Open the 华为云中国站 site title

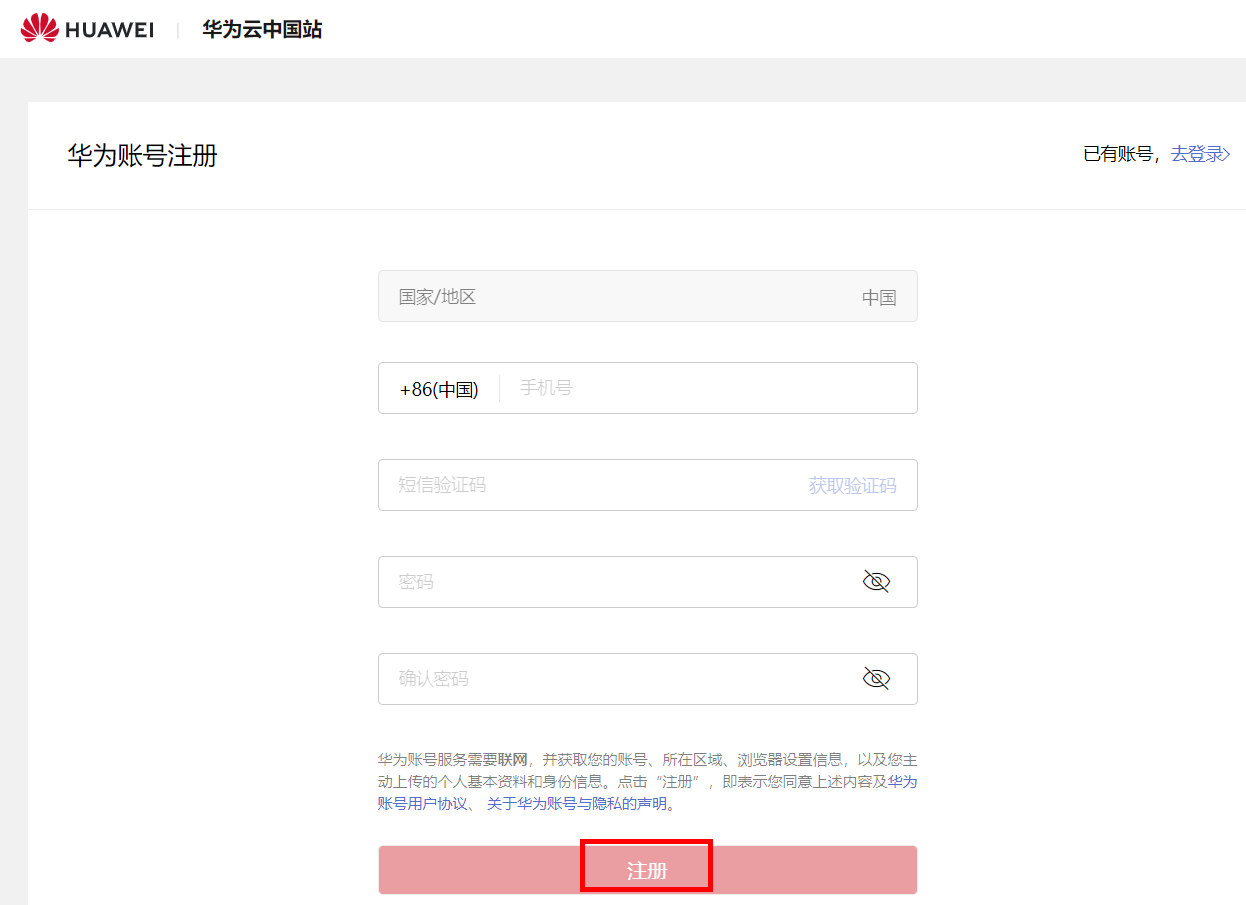pos(262,30)
